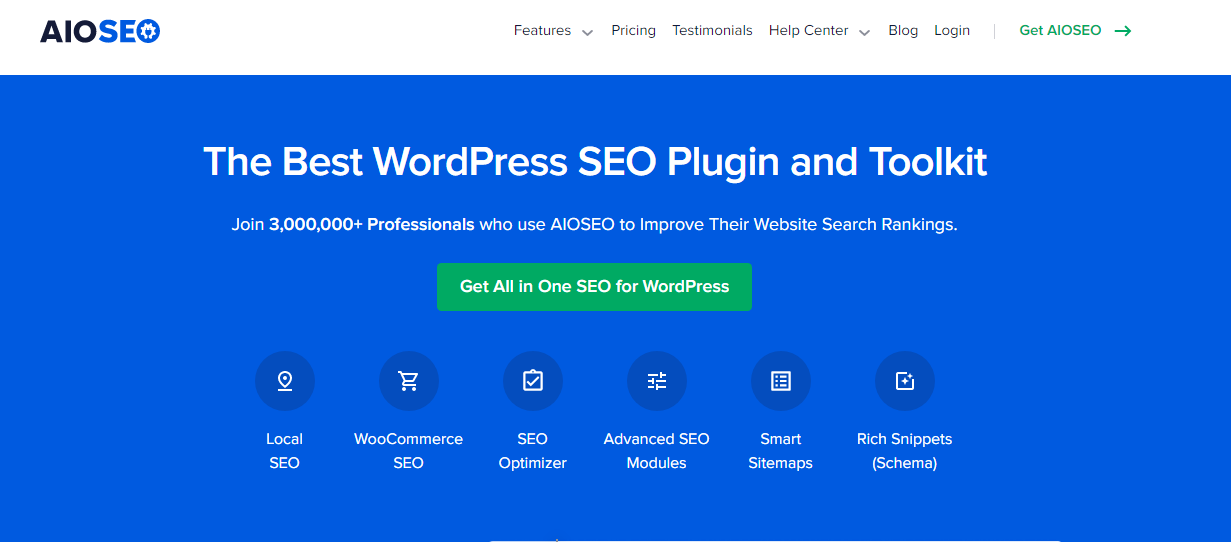Open the Login page

[x=952, y=30]
